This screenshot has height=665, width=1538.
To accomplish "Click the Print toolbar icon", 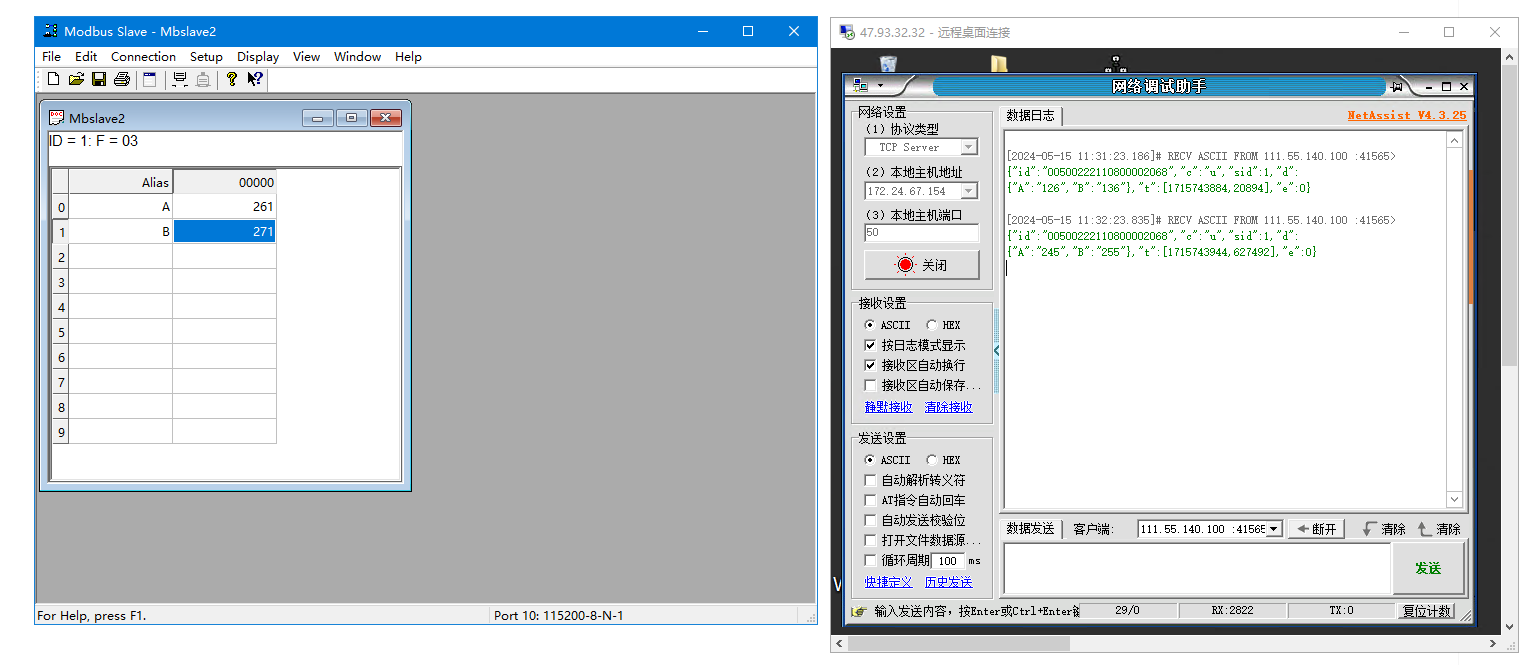I will point(121,79).
